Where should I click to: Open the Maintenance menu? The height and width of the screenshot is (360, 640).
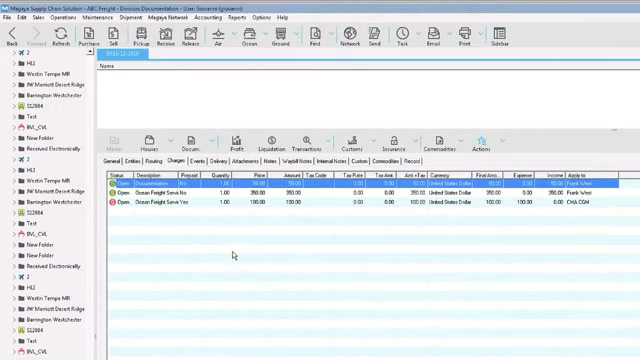click(98, 18)
